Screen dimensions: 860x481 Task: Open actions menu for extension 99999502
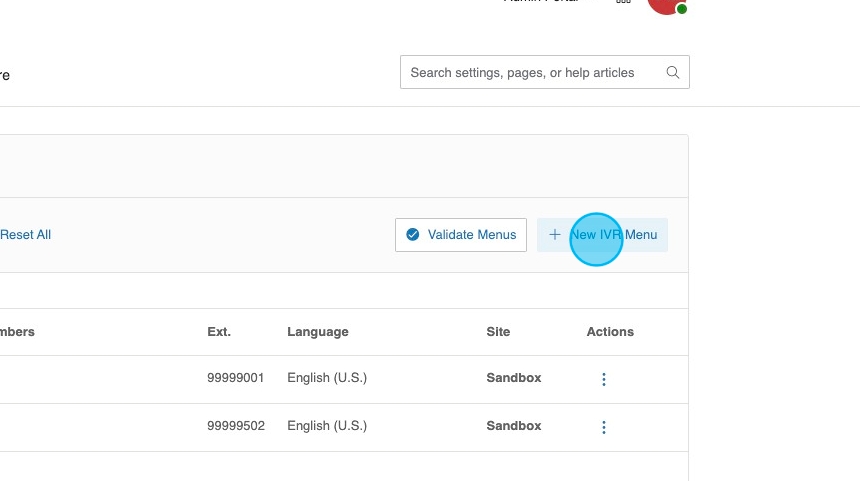click(604, 427)
